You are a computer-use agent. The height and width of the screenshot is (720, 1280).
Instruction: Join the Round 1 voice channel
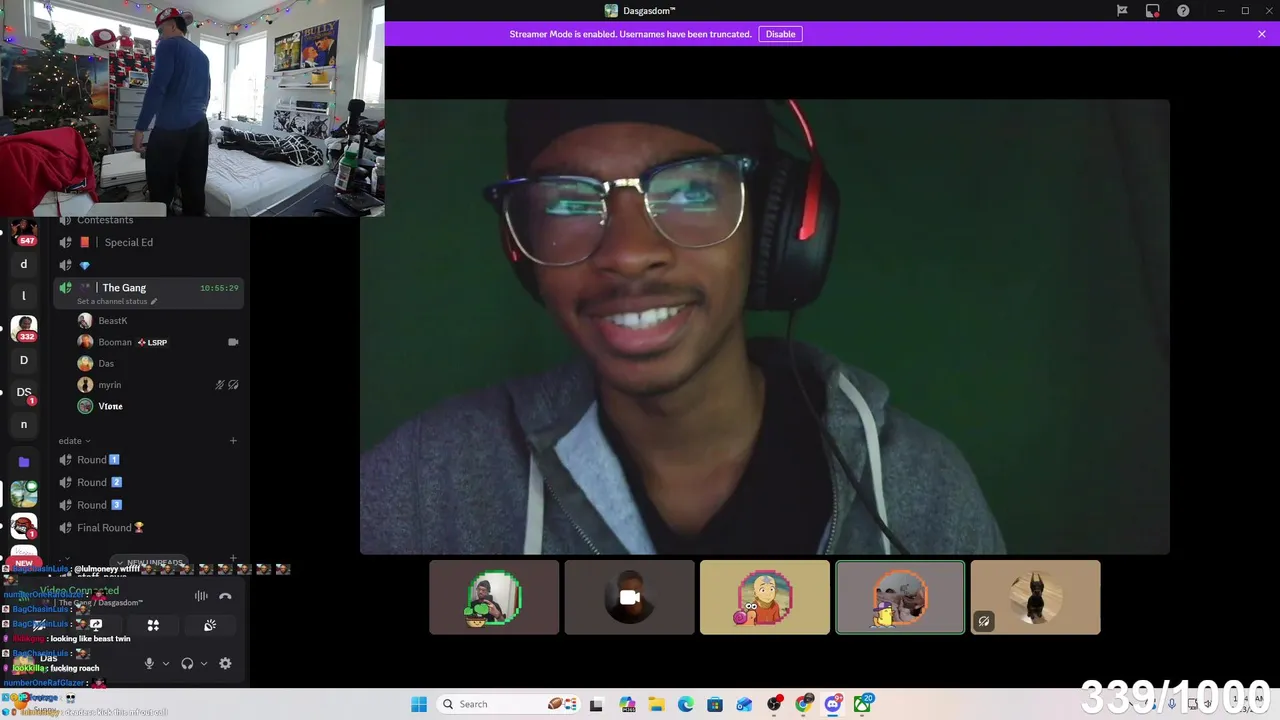150,460
